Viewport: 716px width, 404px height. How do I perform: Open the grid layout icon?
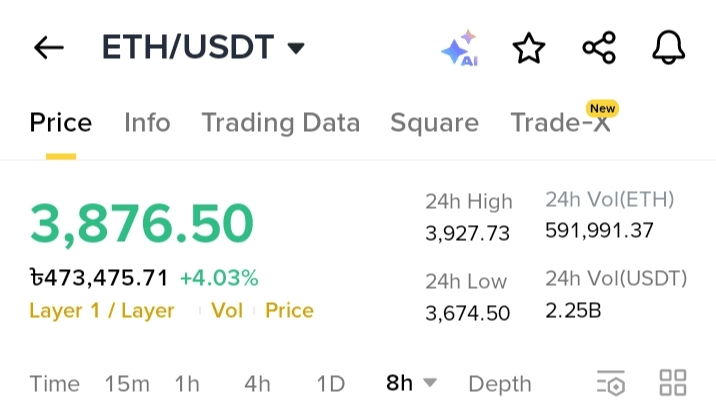[673, 383]
